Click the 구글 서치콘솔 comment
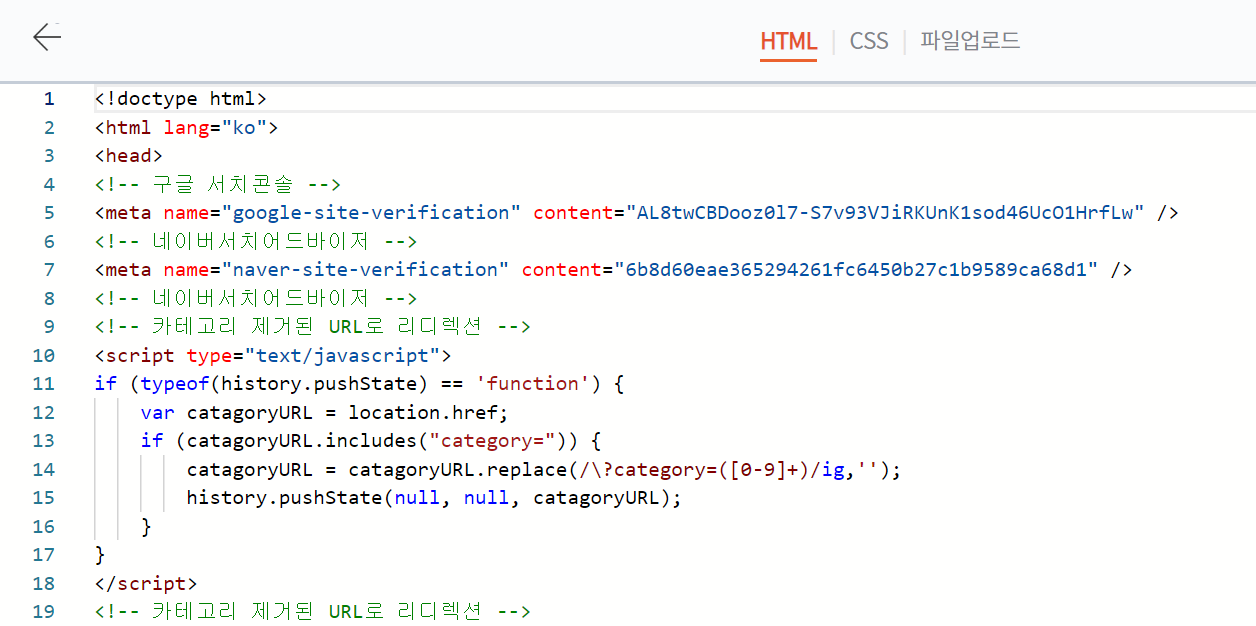Image resolution: width=1256 pixels, height=626 pixels. 218,185
